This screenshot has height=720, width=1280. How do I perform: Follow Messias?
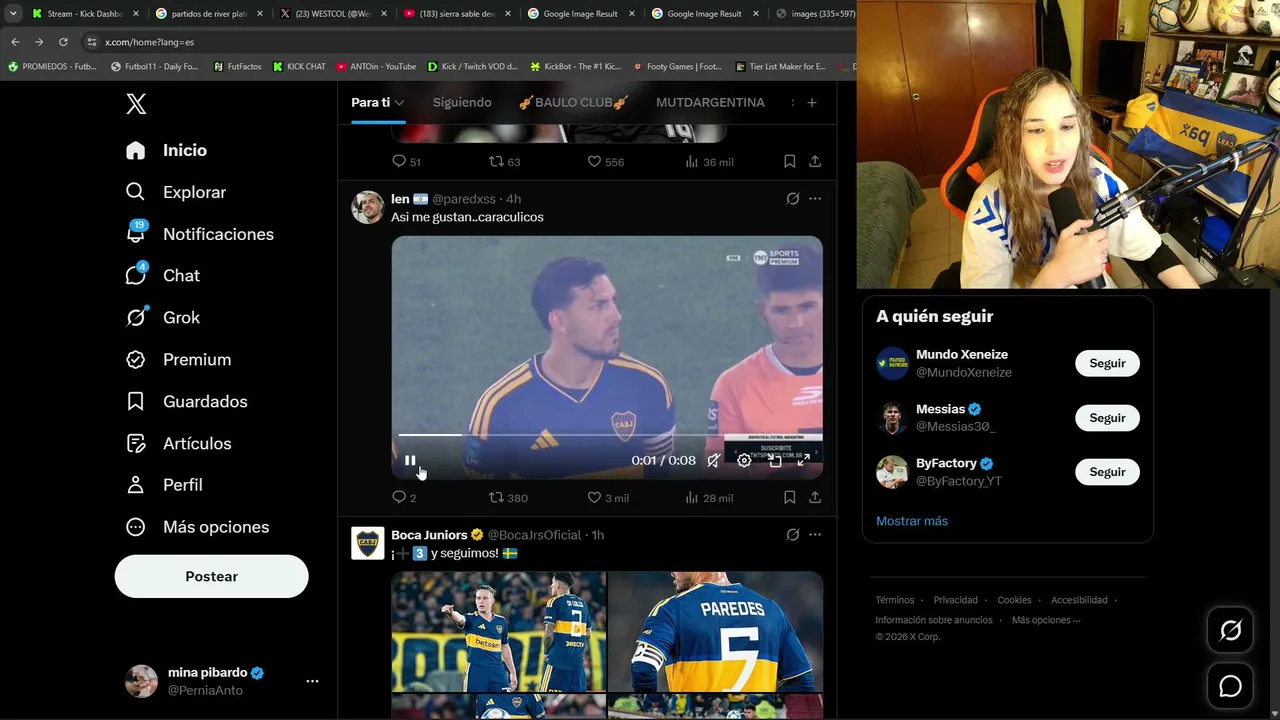click(x=1107, y=418)
